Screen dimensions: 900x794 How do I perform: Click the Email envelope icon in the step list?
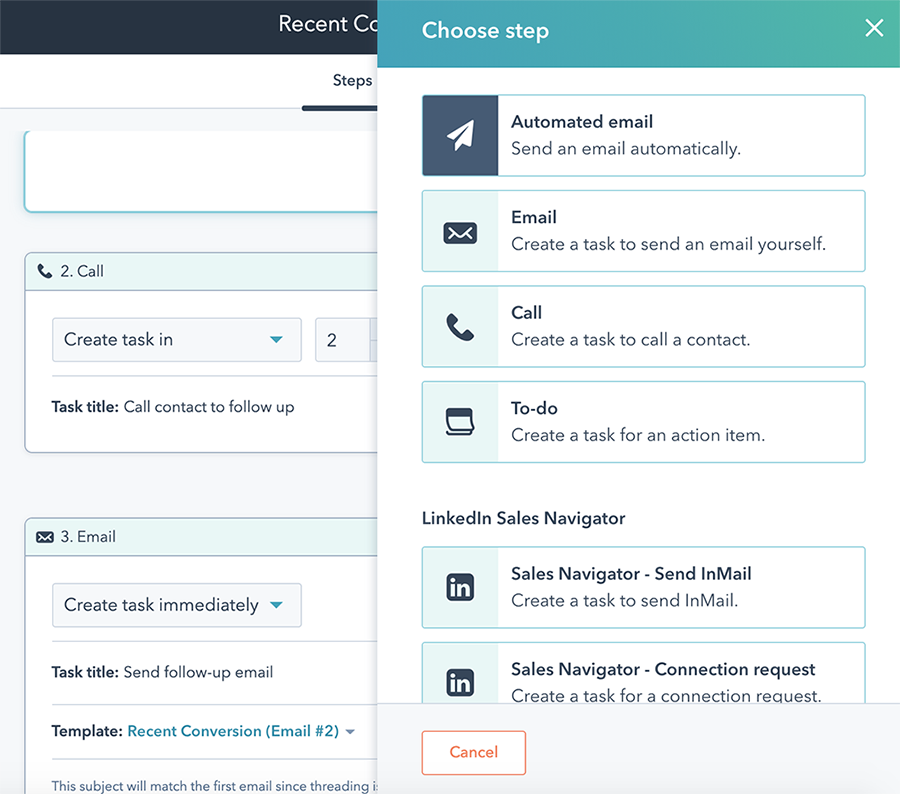click(x=460, y=232)
